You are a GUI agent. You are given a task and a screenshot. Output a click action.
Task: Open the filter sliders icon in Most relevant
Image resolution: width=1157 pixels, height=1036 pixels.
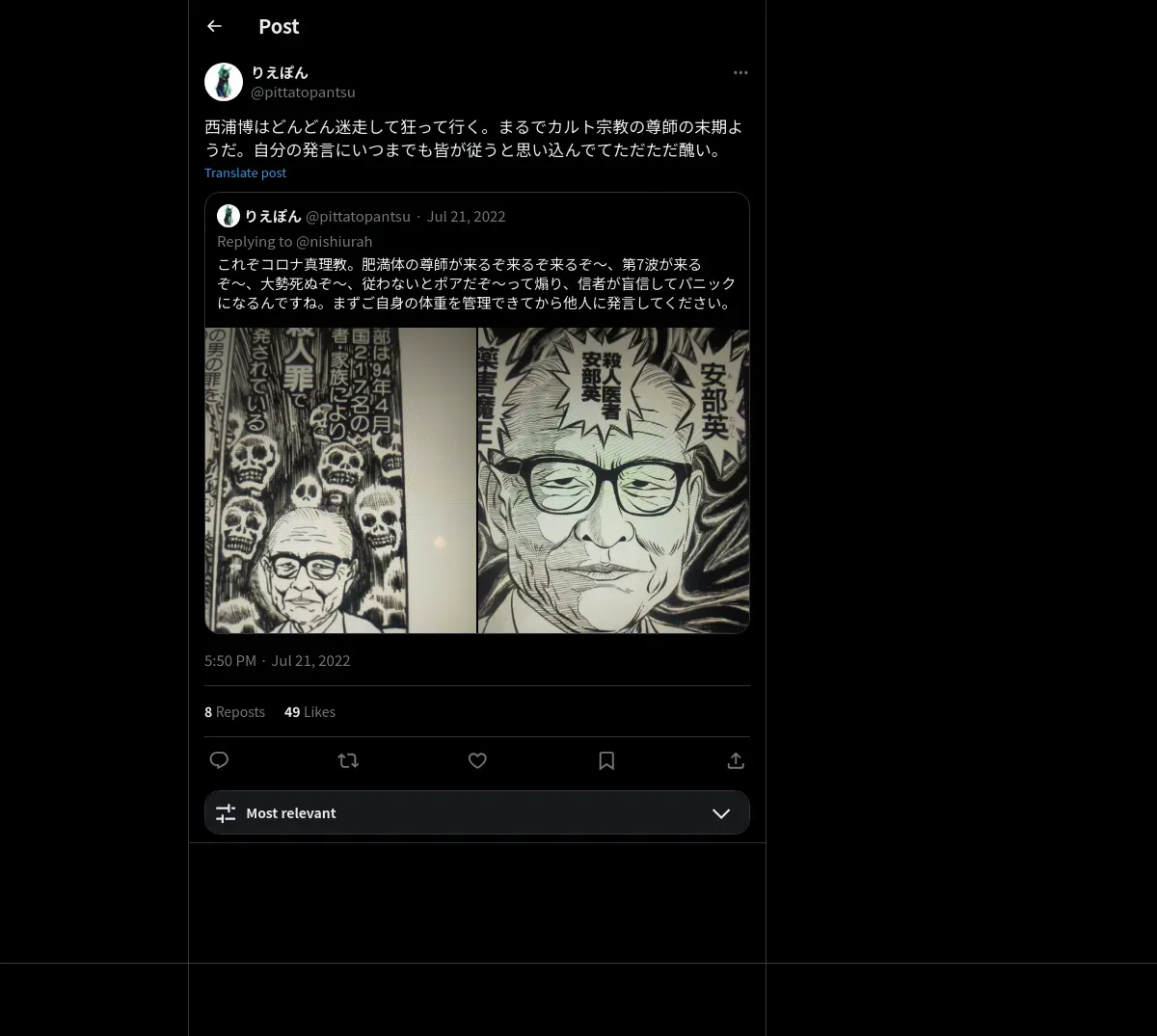click(226, 813)
